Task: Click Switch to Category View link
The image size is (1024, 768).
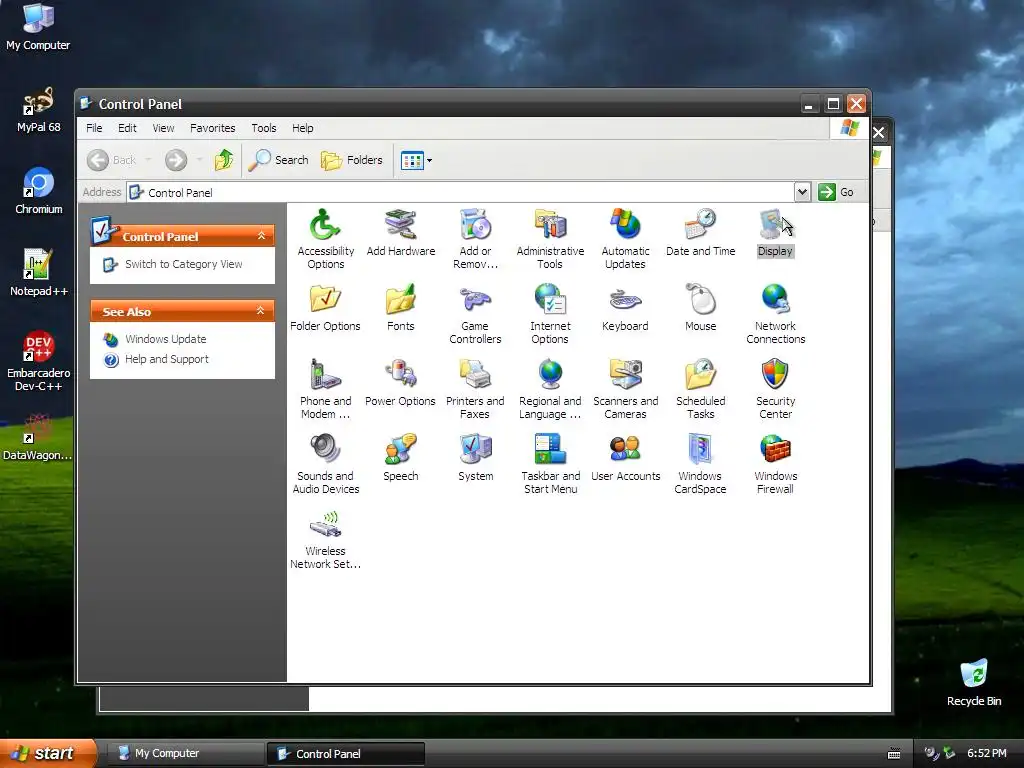Action: click(184, 264)
